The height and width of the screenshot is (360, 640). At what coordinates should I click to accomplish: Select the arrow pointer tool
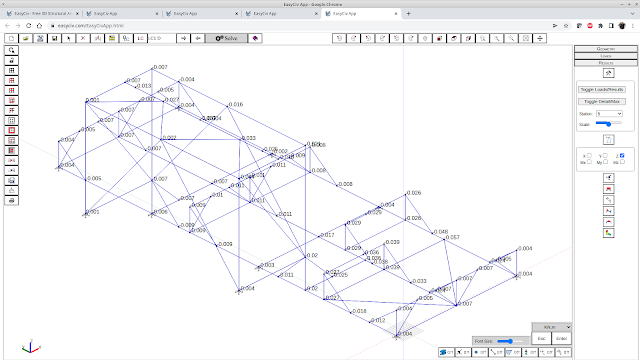69,38
